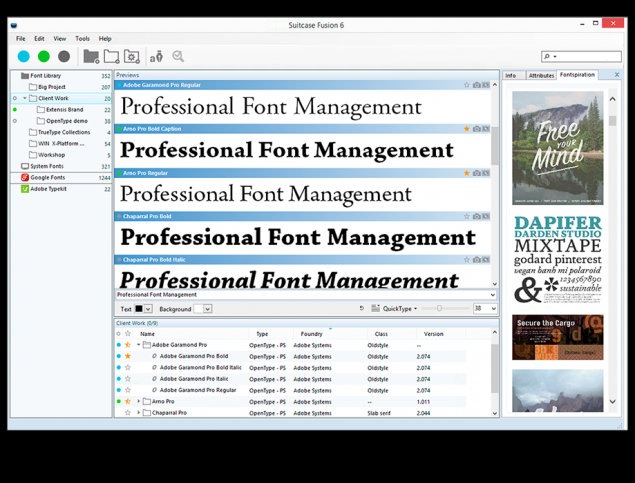Sort font list by Name column header
The height and width of the screenshot is (483, 635).
click(x=147, y=334)
